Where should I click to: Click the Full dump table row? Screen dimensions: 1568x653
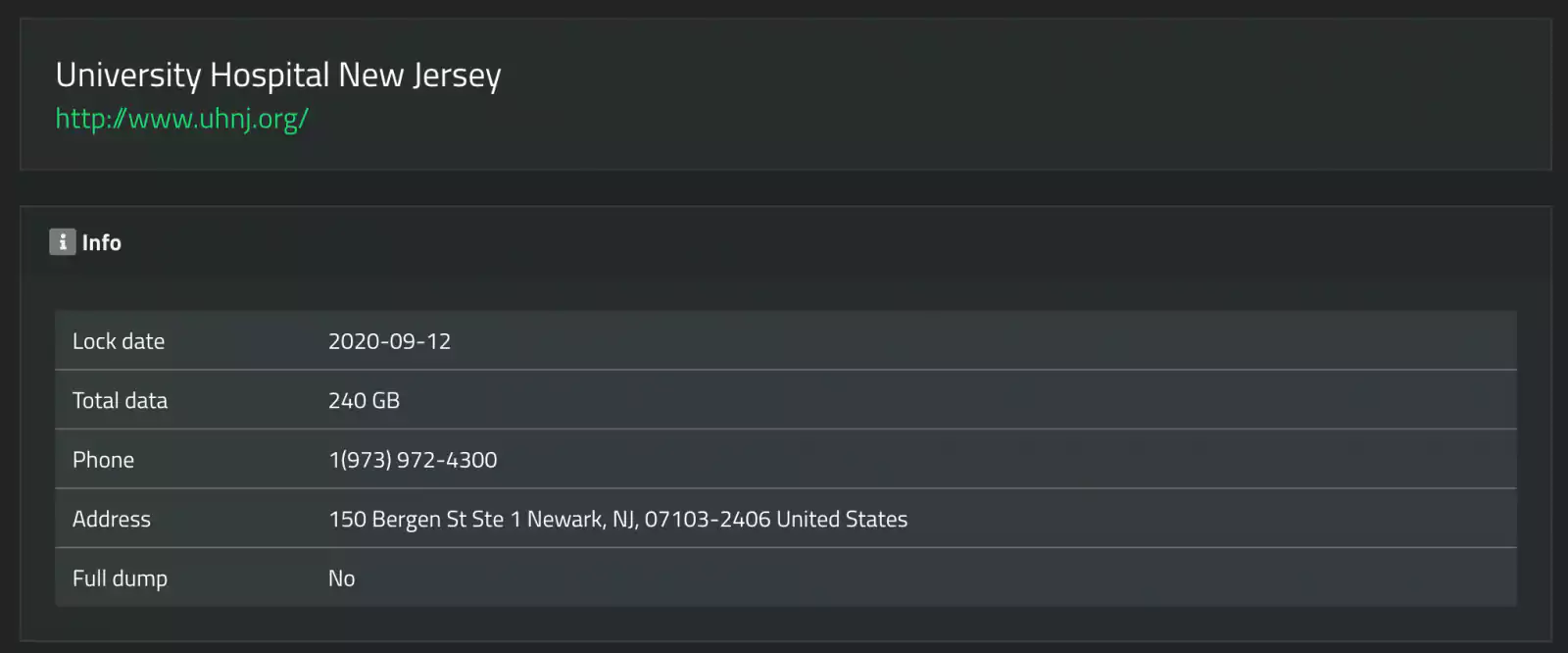[786, 578]
